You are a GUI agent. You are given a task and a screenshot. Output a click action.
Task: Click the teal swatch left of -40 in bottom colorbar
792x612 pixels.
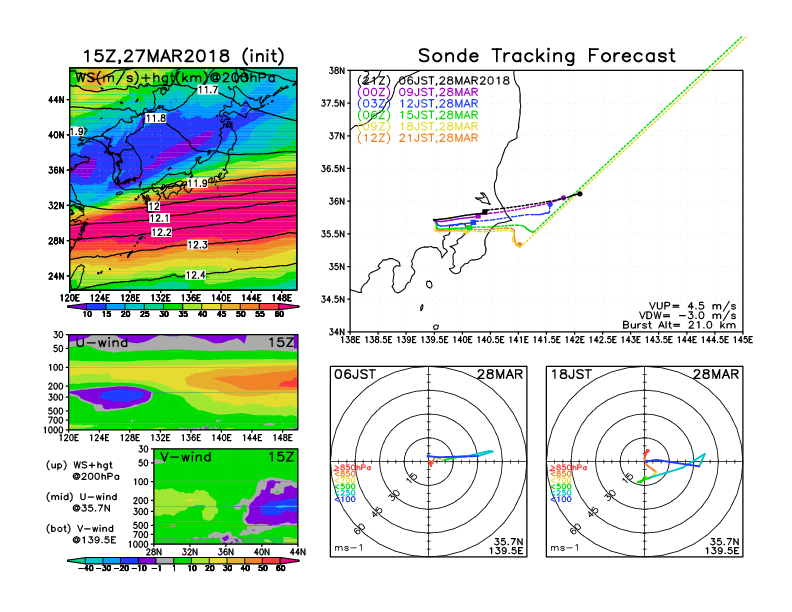click(x=76, y=560)
